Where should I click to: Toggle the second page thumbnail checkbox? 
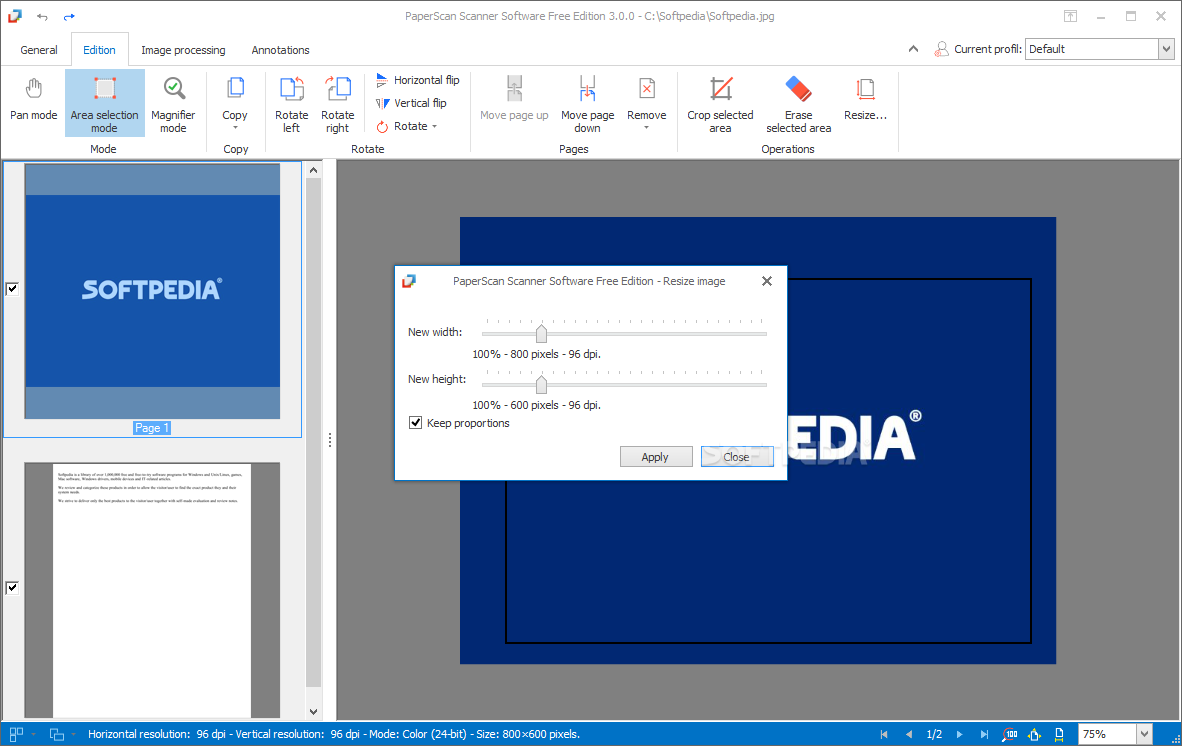pyautogui.click(x=12, y=588)
